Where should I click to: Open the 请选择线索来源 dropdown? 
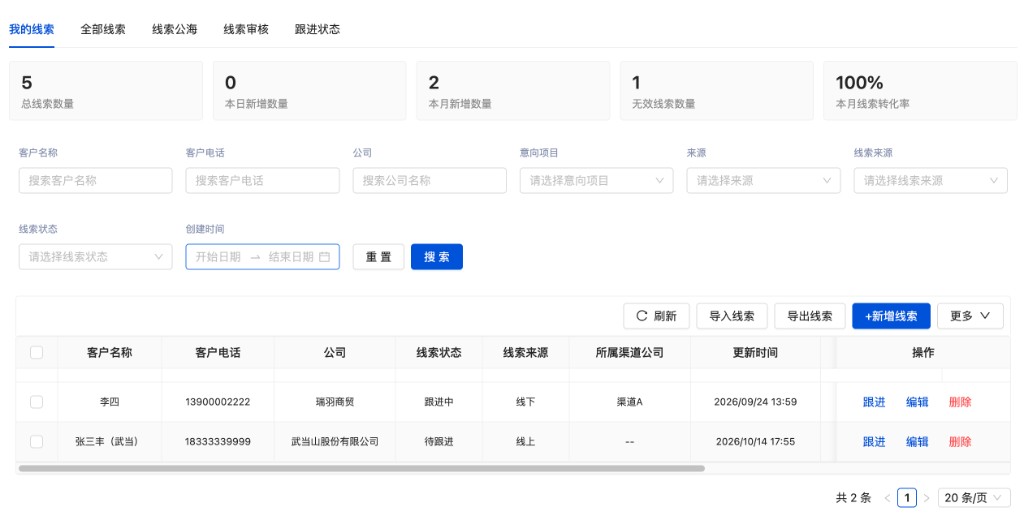(931, 180)
